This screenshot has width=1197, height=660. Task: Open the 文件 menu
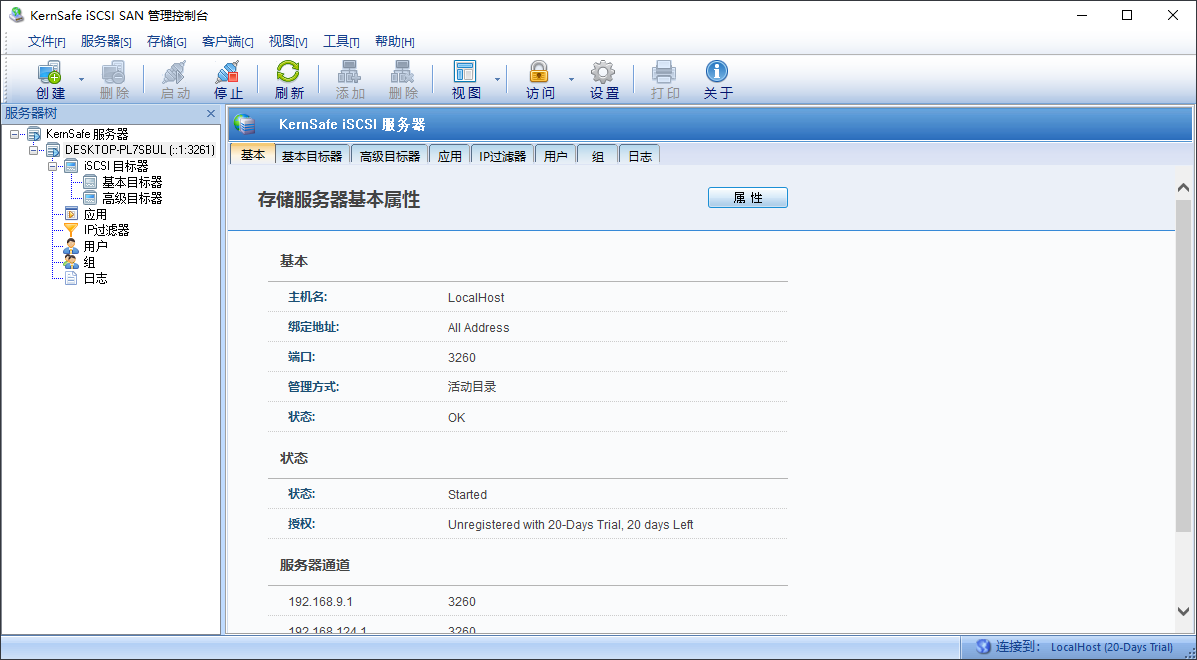coord(47,41)
